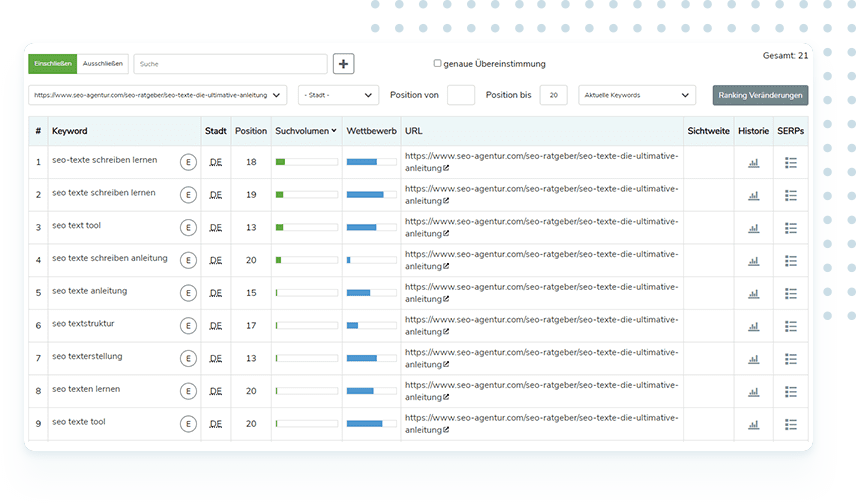
Task: Click the E circle icon for seo texten lernen
Action: pyautogui.click(x=188, y=392)
